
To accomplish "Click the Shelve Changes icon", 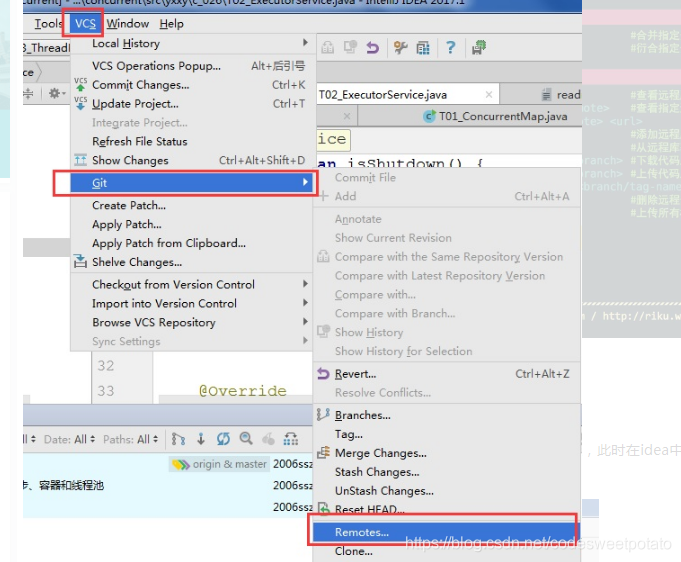I will (80, 261).
